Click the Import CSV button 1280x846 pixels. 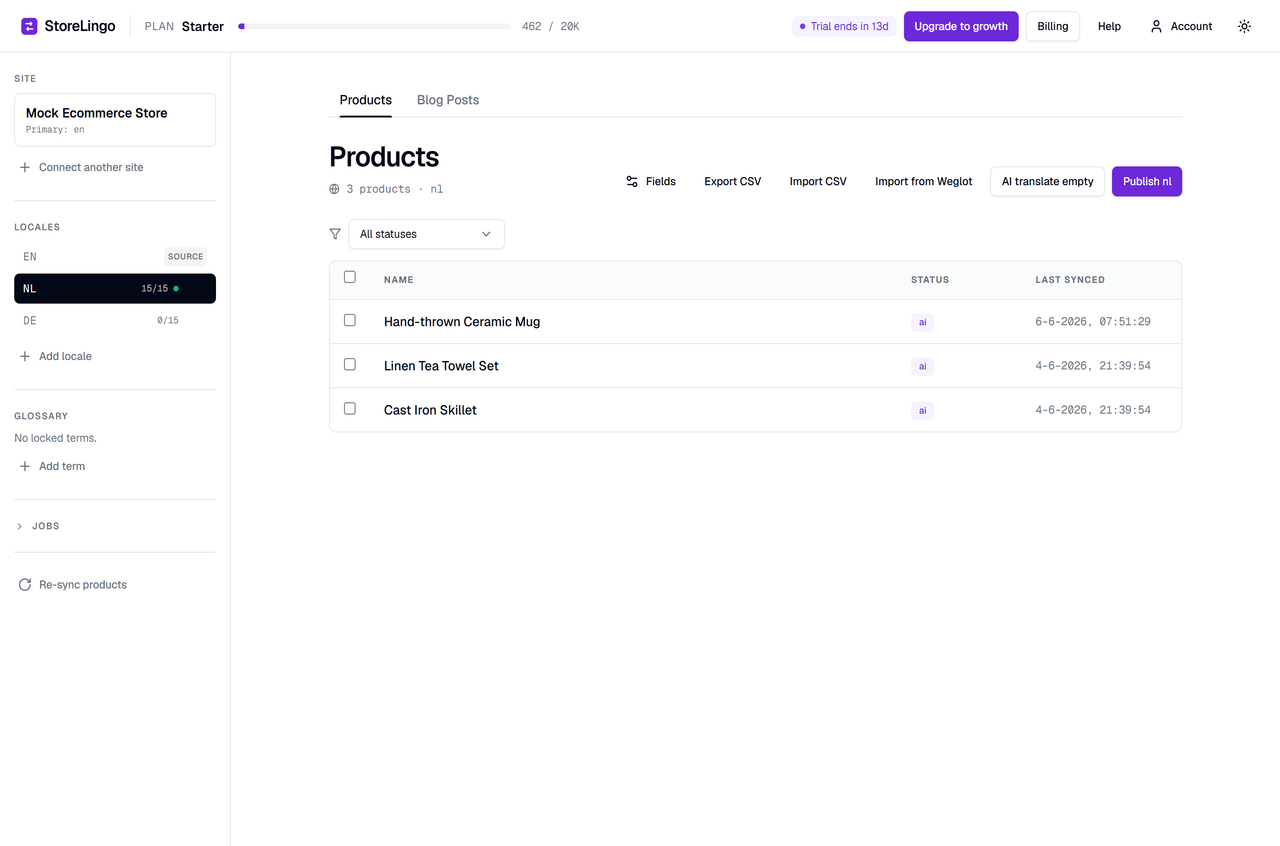pyautogui.click(x=818, y=181)
